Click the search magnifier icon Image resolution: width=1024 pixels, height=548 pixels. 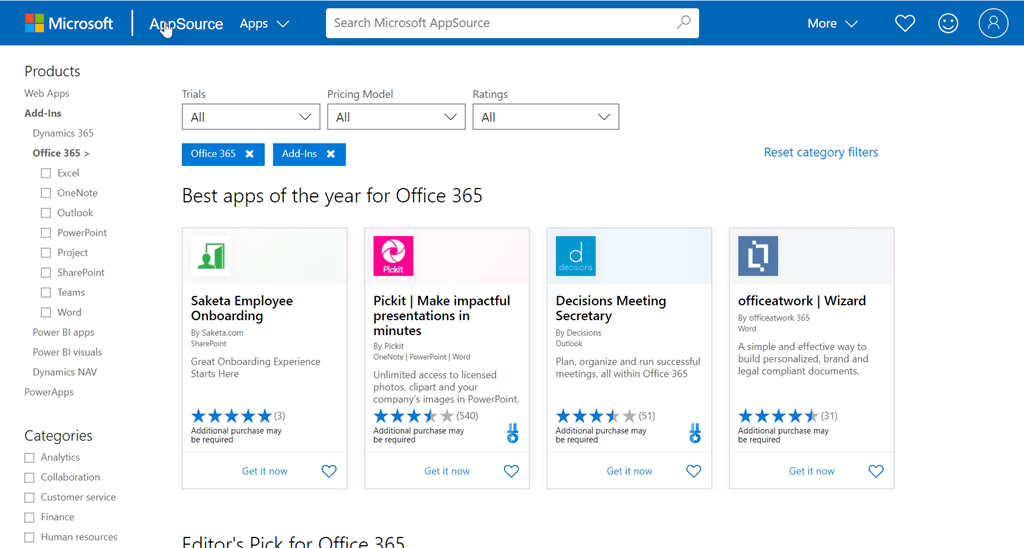[x=683, y=23]
